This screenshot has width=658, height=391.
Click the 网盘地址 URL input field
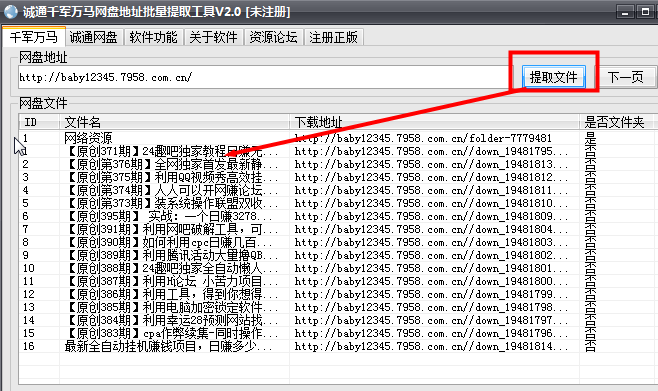click(x=264, y=77)
